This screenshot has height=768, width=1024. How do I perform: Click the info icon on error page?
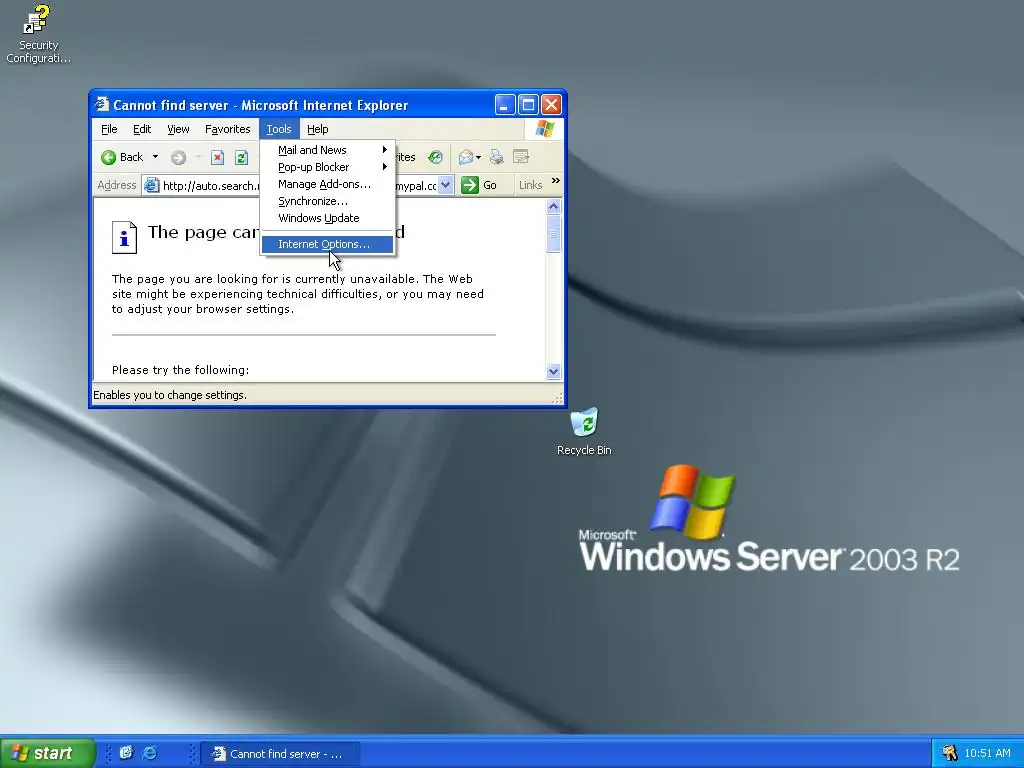pos(124,237)
